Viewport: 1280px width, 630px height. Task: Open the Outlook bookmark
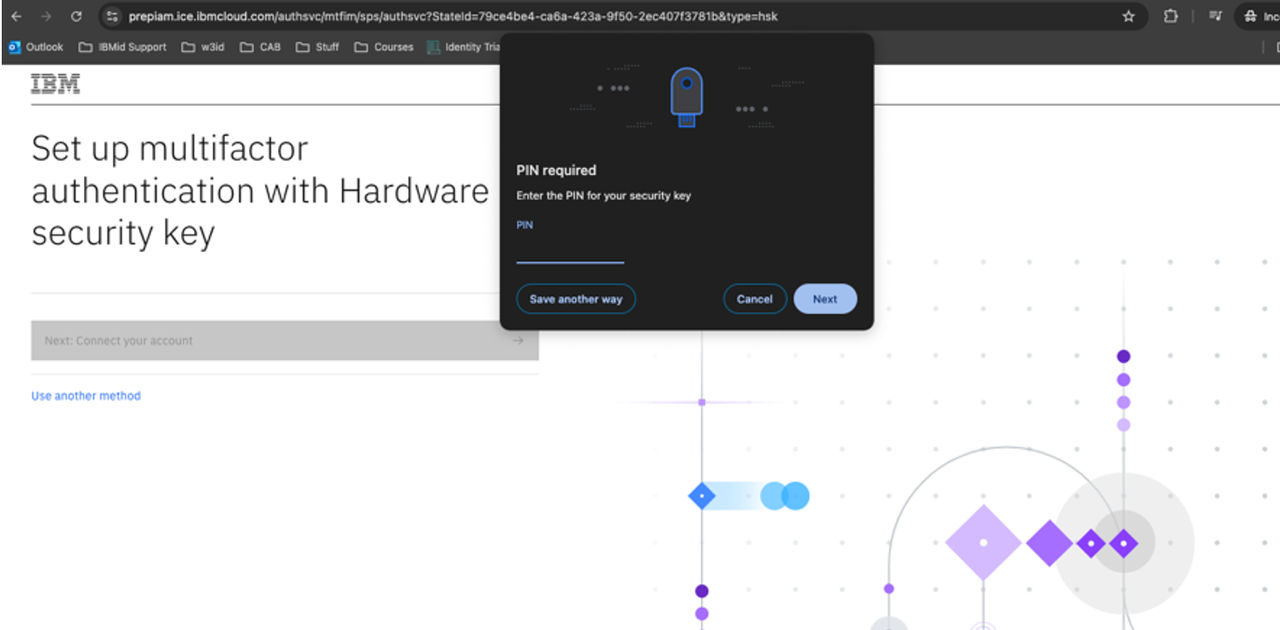point(36,47)
